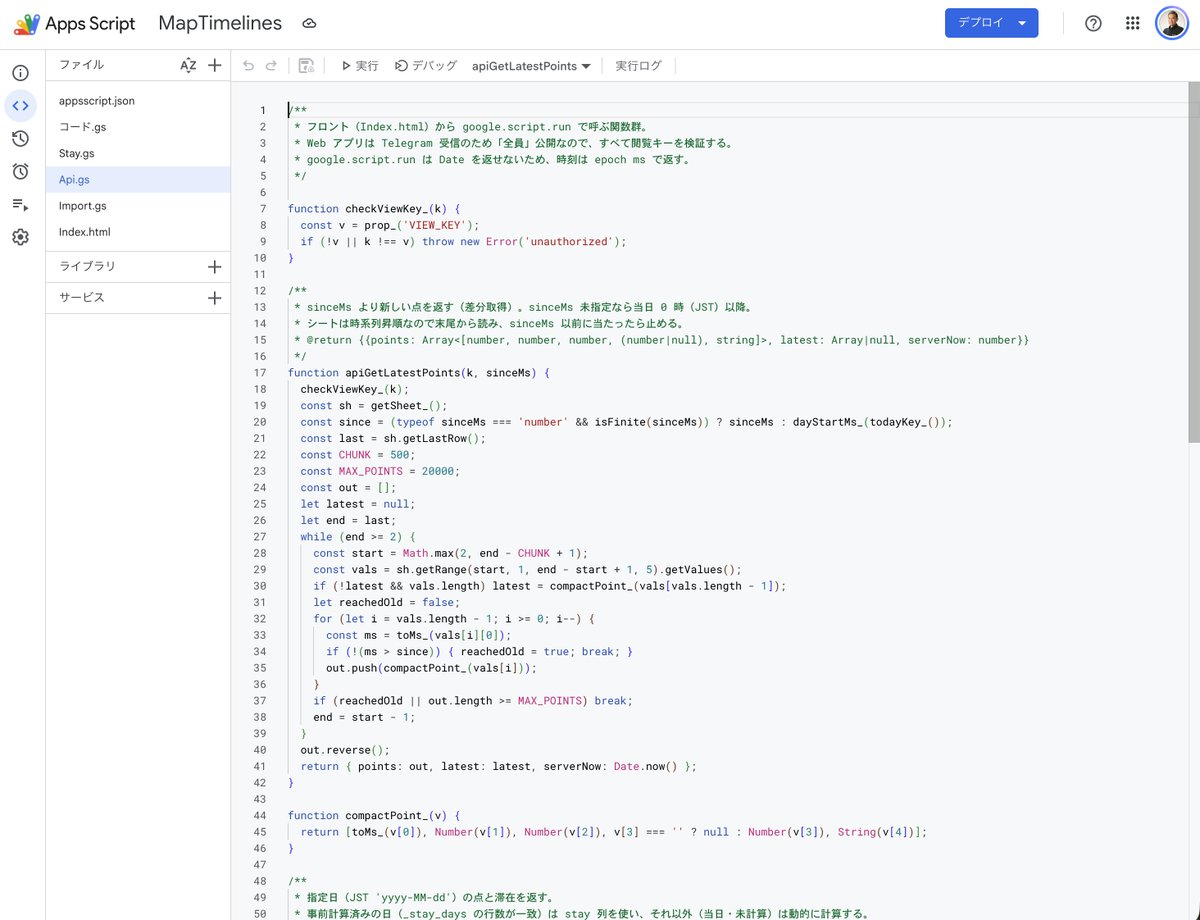This screenshot has width=1200, height=920.
Task: Click 'end = start - 1;' line
Action: [363, 717]
